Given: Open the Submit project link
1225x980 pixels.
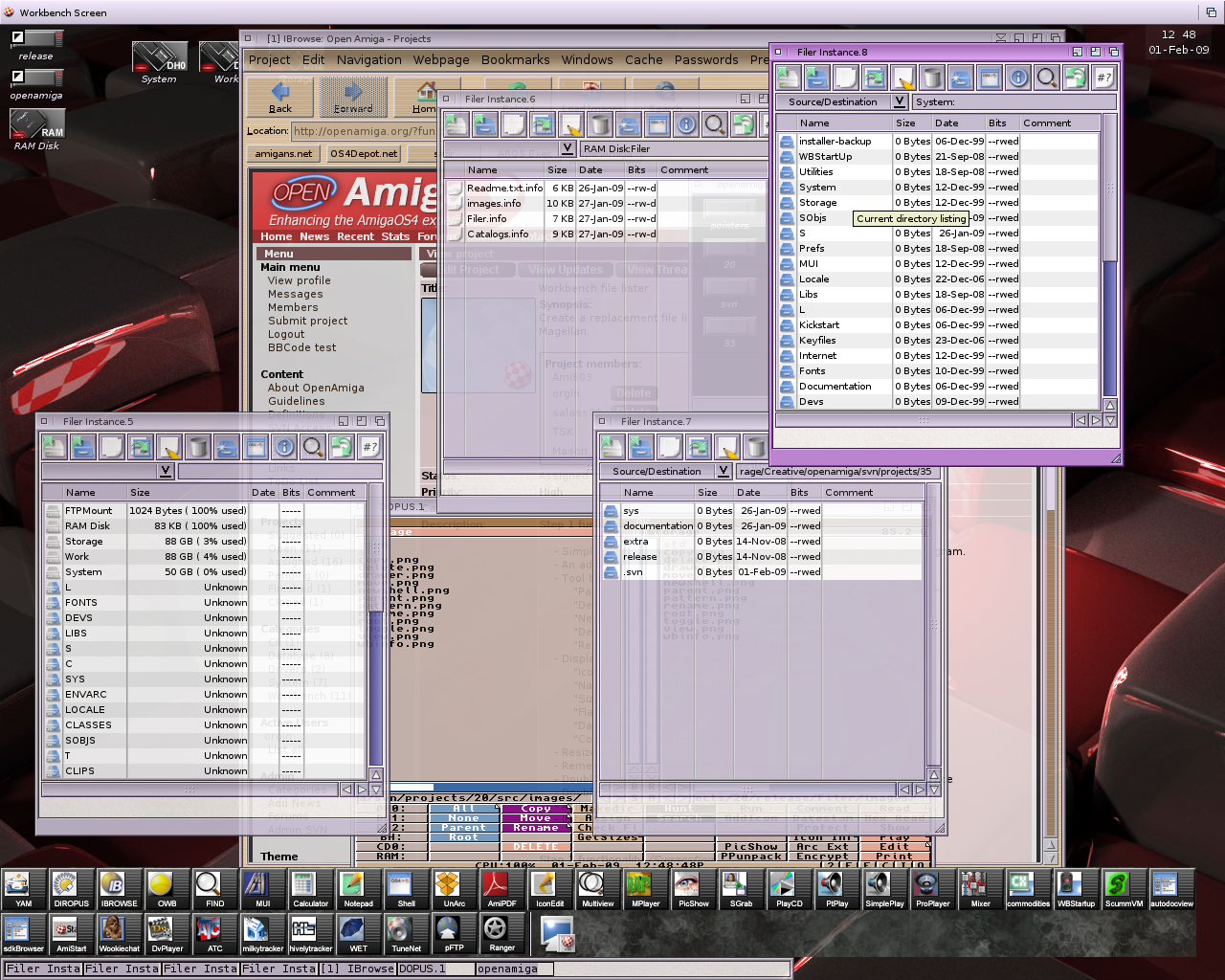Looking at the screenshot, I should pyautogui.click(x=308, y=321).
